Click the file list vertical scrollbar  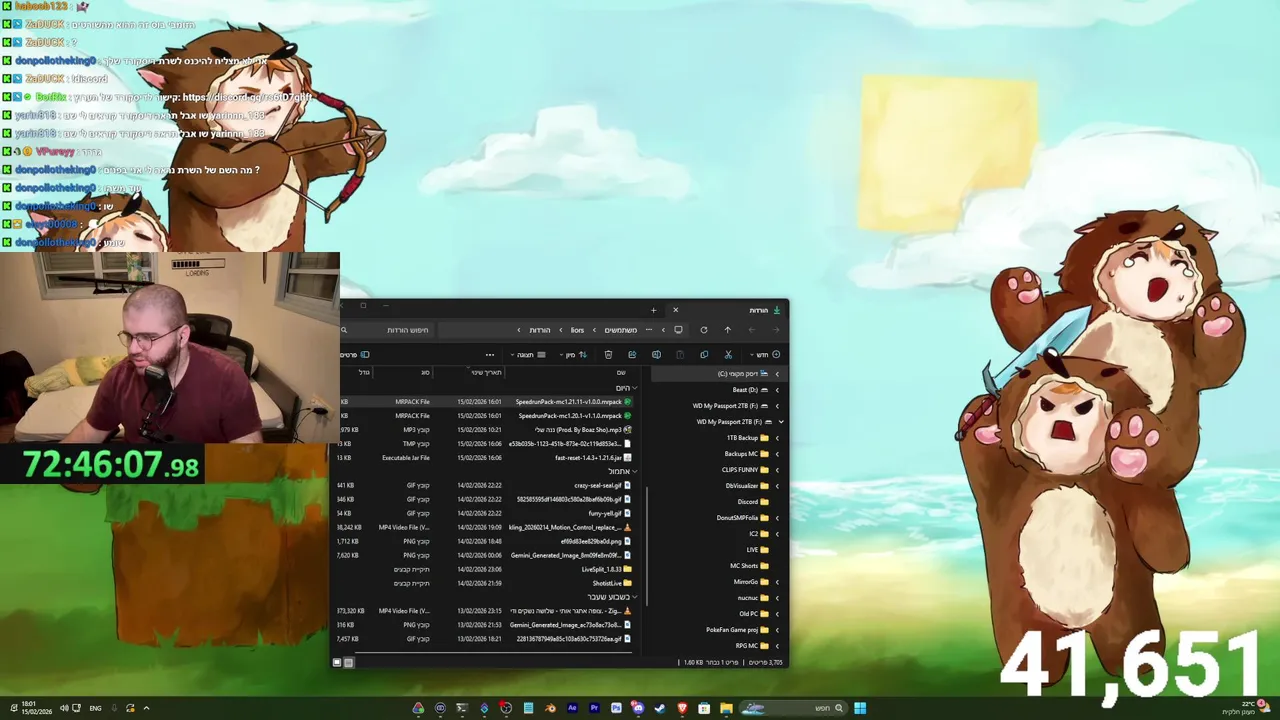pos(648,545)
